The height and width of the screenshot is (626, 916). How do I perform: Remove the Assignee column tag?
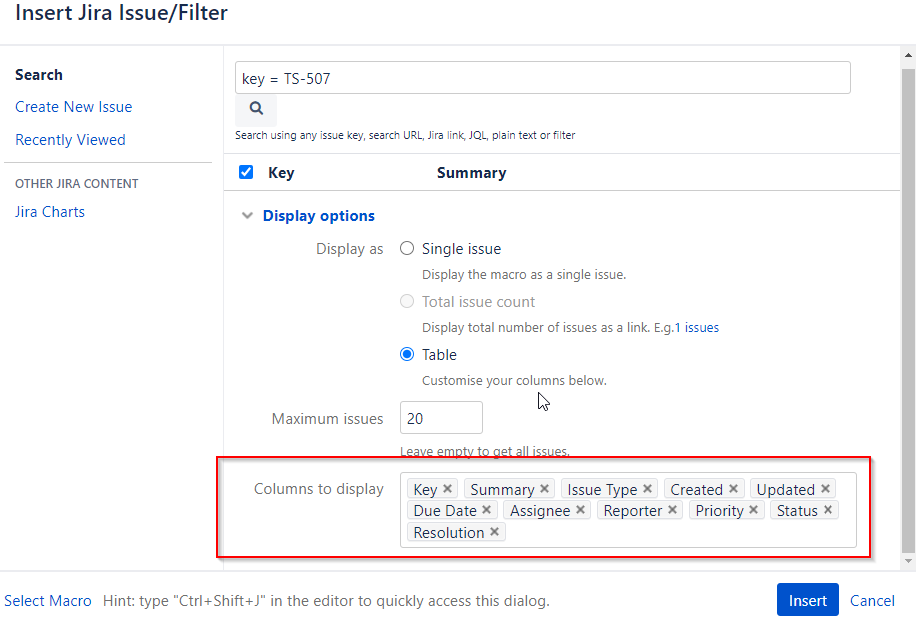[x=580, y=510]
